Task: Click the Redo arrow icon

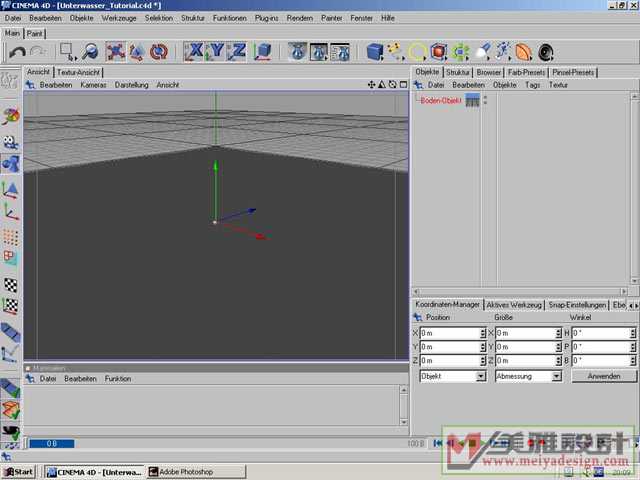Action: coord(38,52)
